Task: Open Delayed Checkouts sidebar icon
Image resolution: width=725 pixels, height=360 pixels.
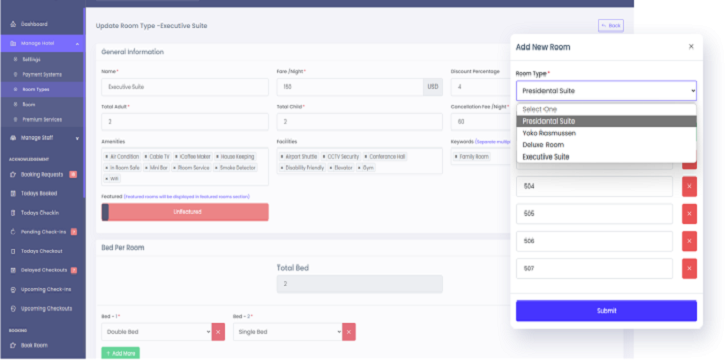Action: 13,270
